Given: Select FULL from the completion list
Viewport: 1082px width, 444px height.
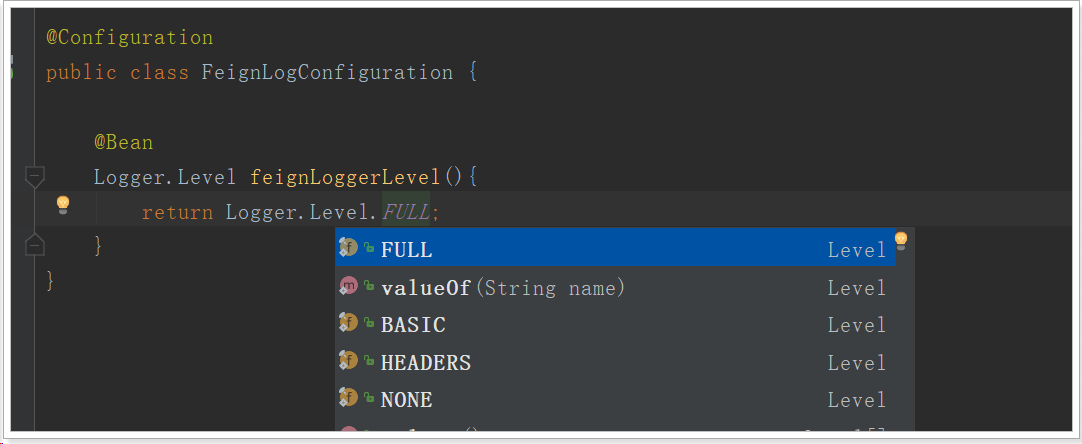Looking at the screenshot, I should pyautogui.click(x=406, y=249).
